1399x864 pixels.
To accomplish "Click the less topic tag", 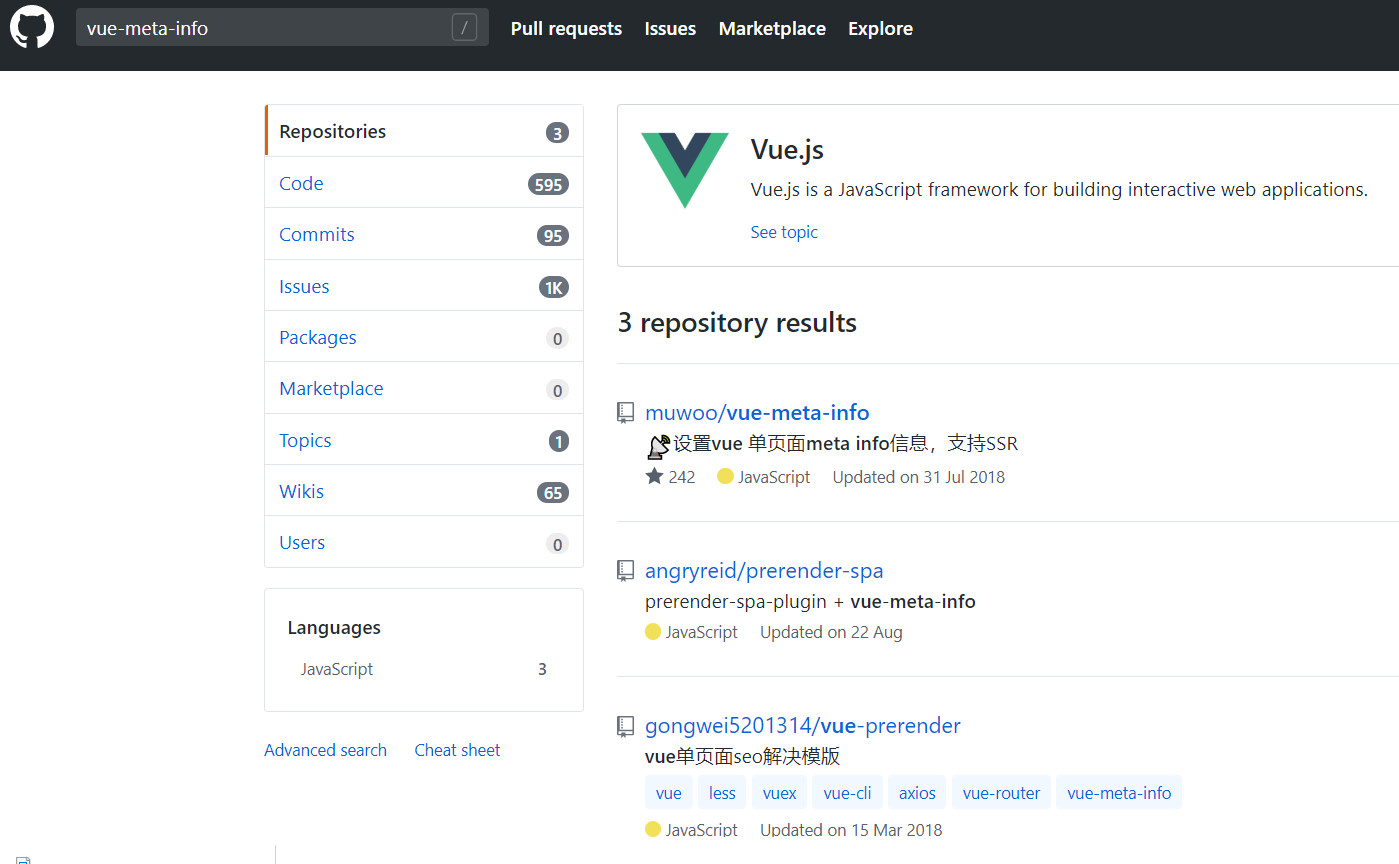I will click(722, 793).
